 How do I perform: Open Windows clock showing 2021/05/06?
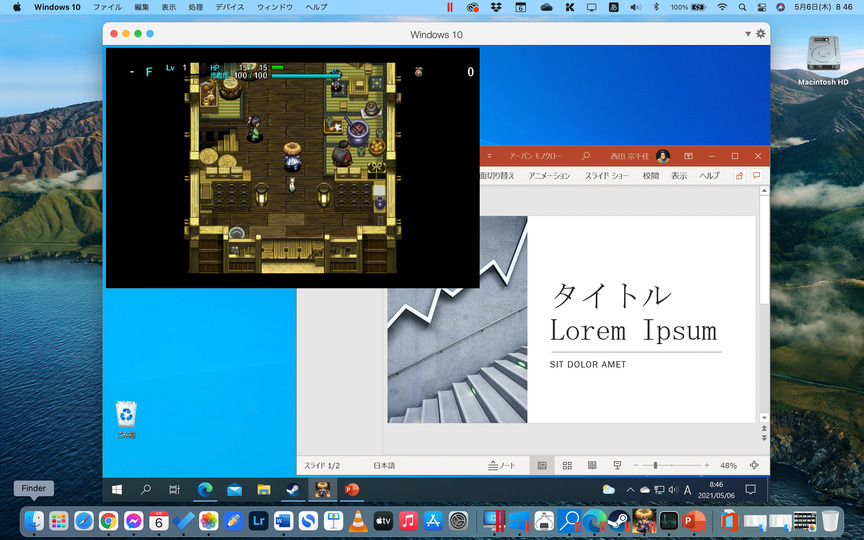716,490
